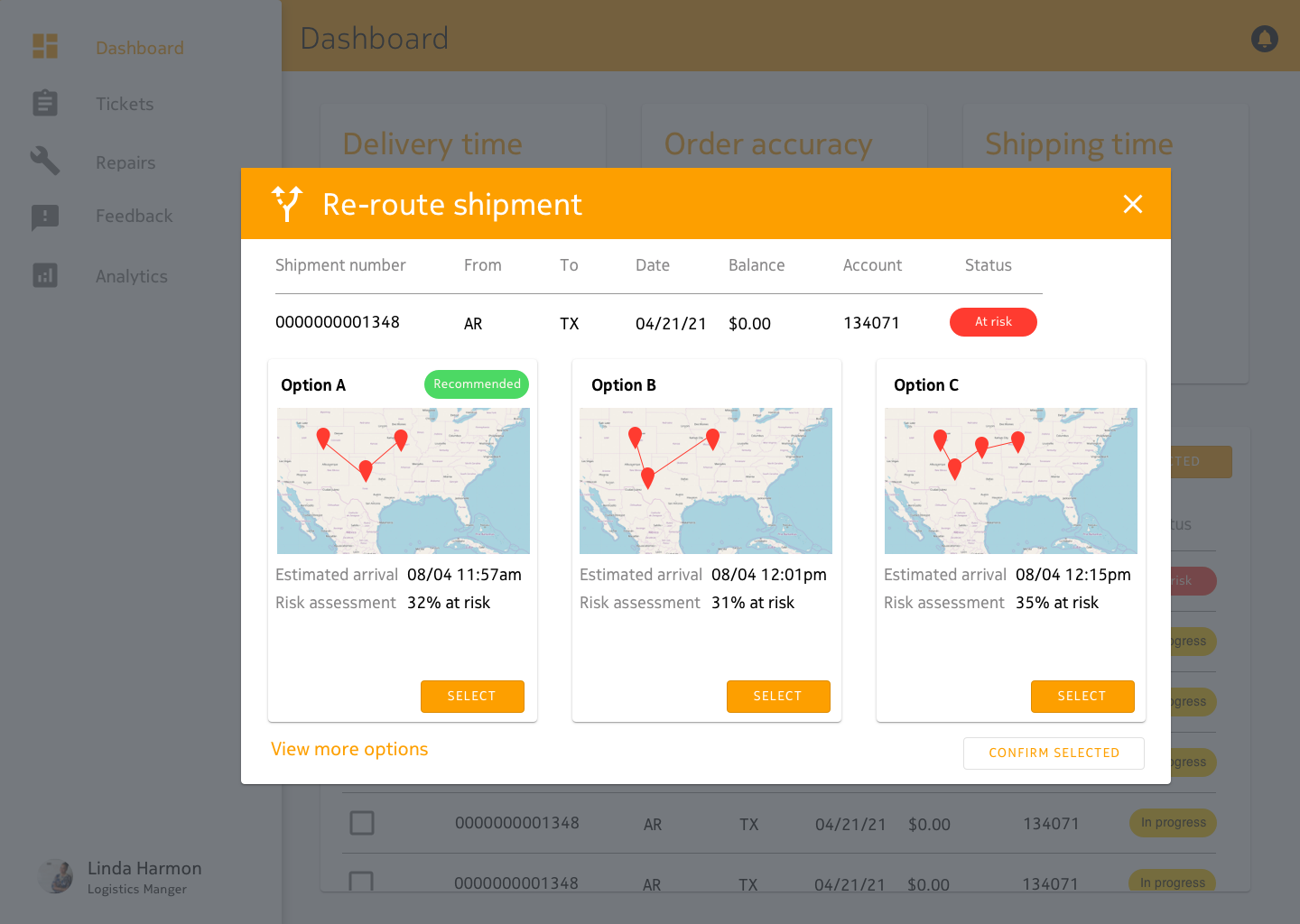Viewport: 1300px width, 924px height.
Task: Click the Account column header
Action: click(x=872, y=265)
